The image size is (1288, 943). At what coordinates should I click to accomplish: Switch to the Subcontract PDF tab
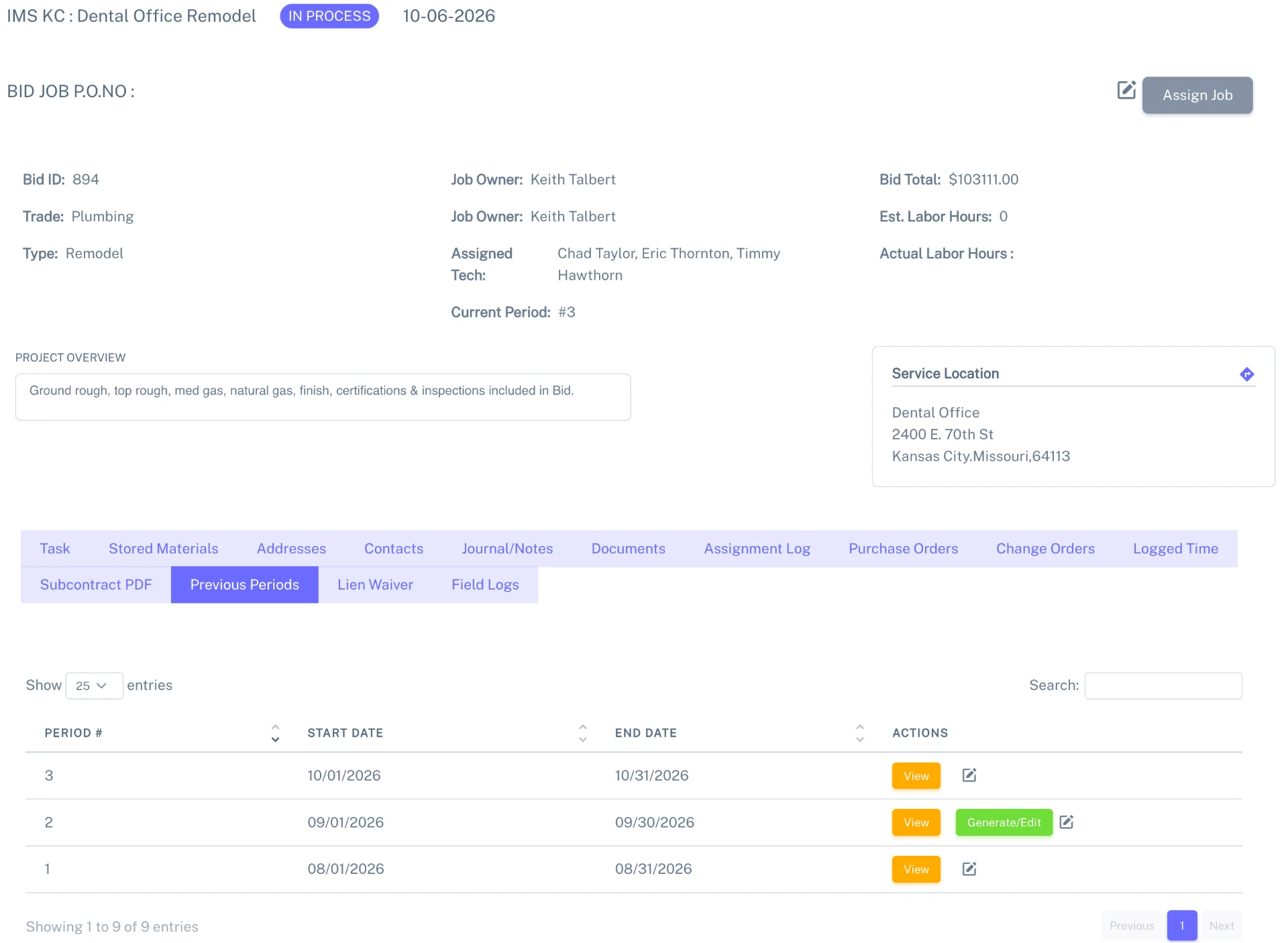click(96, 585)
